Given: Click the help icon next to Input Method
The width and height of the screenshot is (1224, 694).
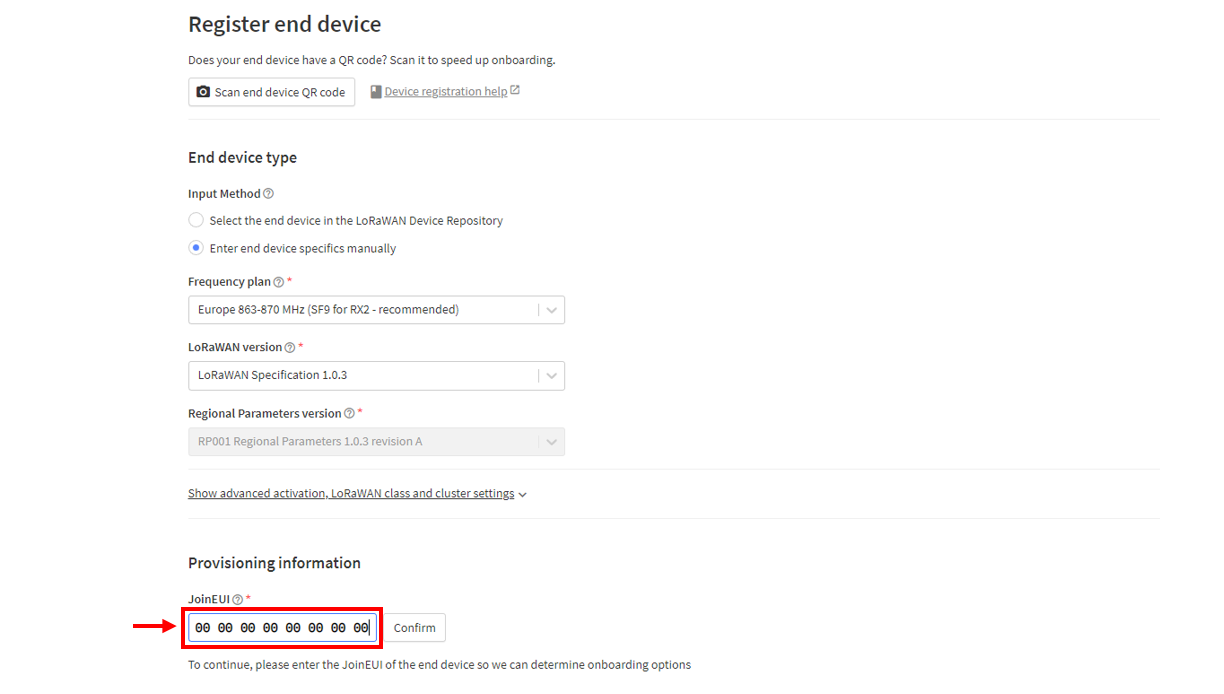Looking at the screenshot, I should pyautogui.click(x=268, y=194).
